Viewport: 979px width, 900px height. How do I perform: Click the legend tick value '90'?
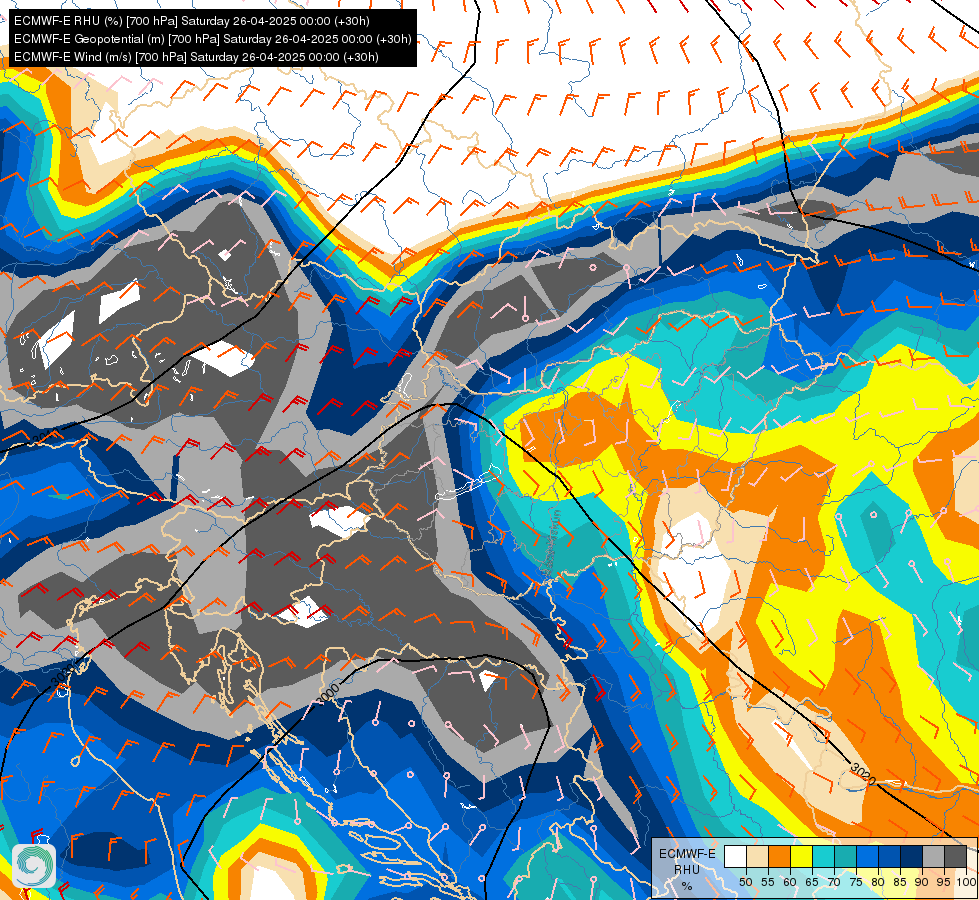pyautogui.click(x=922, y=883)
